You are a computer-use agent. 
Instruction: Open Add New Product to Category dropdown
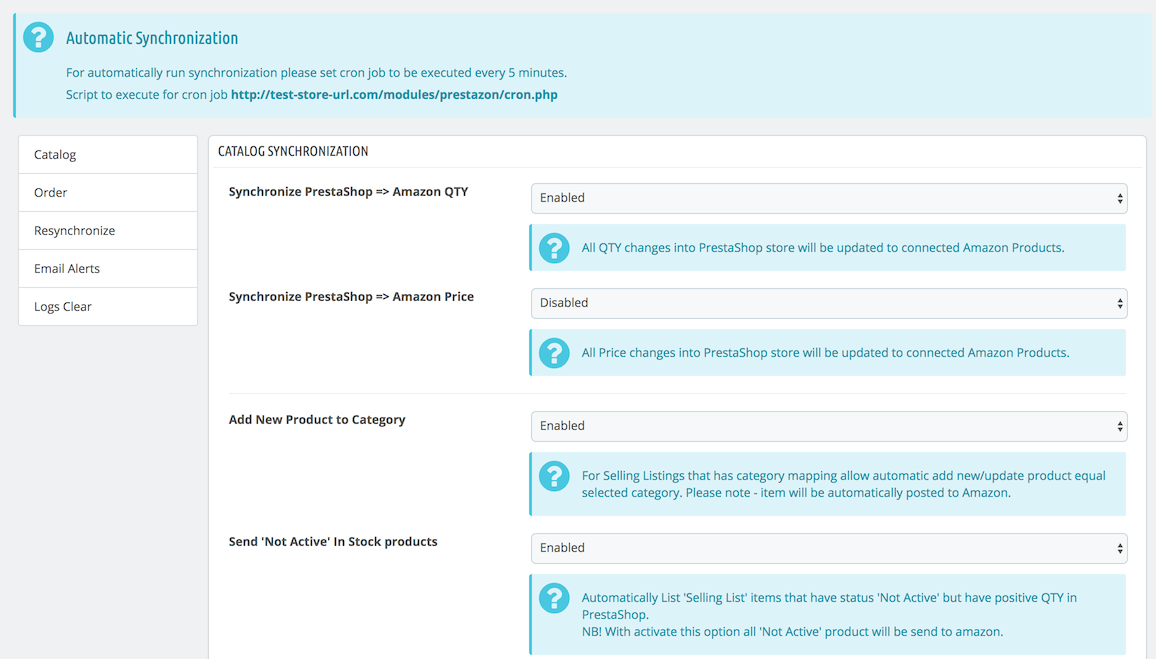tap(829, 426)
